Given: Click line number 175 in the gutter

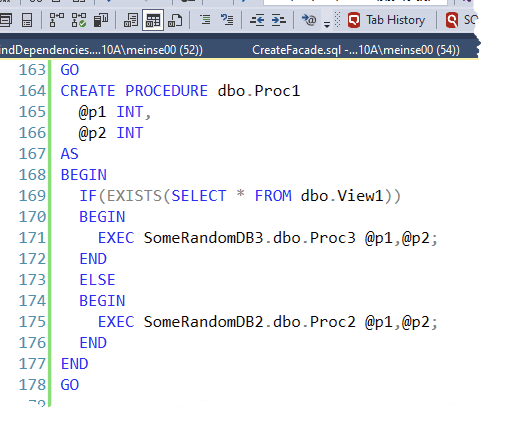Looking at the screenshot, I should [x=32, y=322].
